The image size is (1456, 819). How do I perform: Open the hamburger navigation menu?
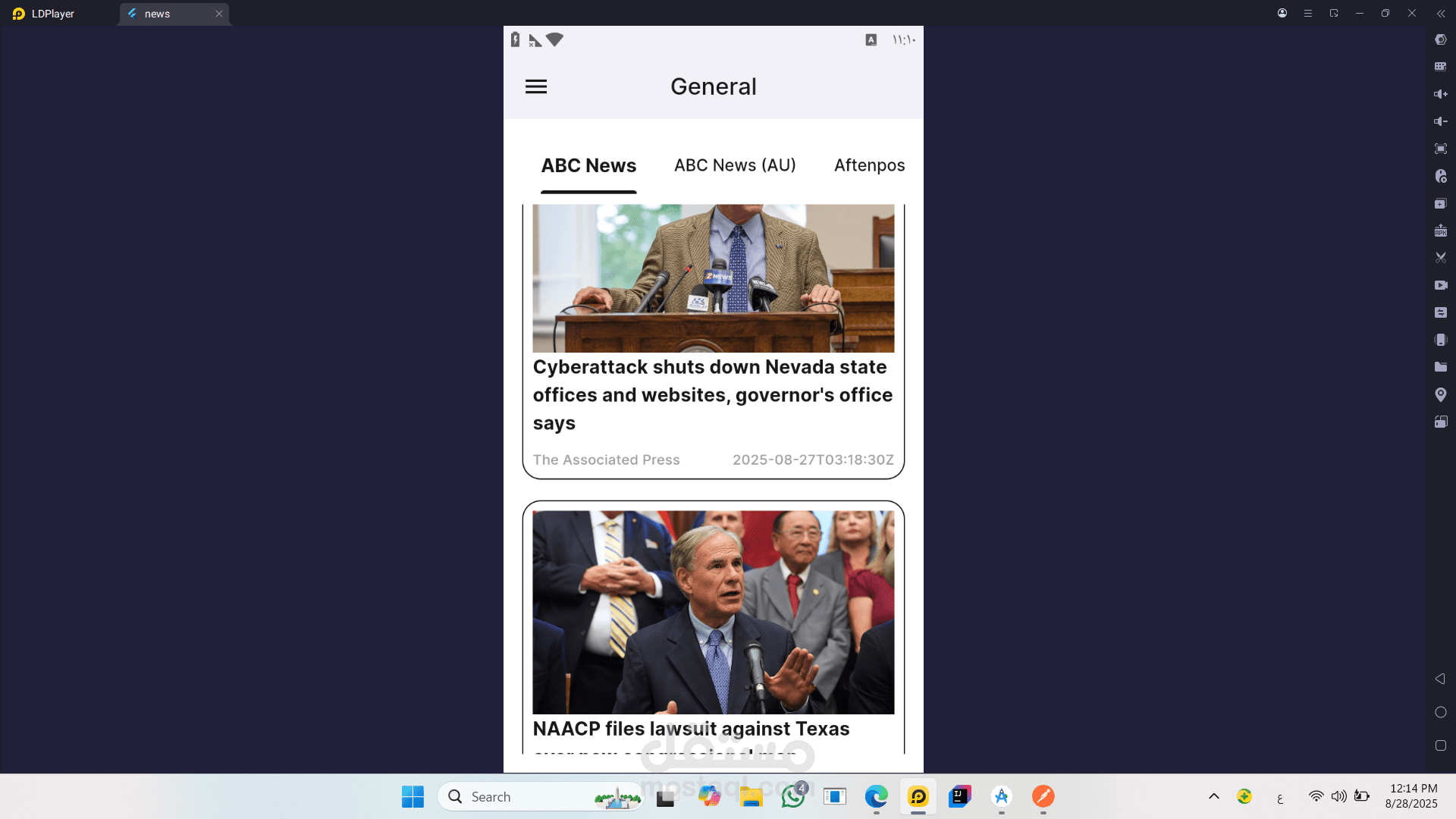pyautogui.click(x=536, y=86)
